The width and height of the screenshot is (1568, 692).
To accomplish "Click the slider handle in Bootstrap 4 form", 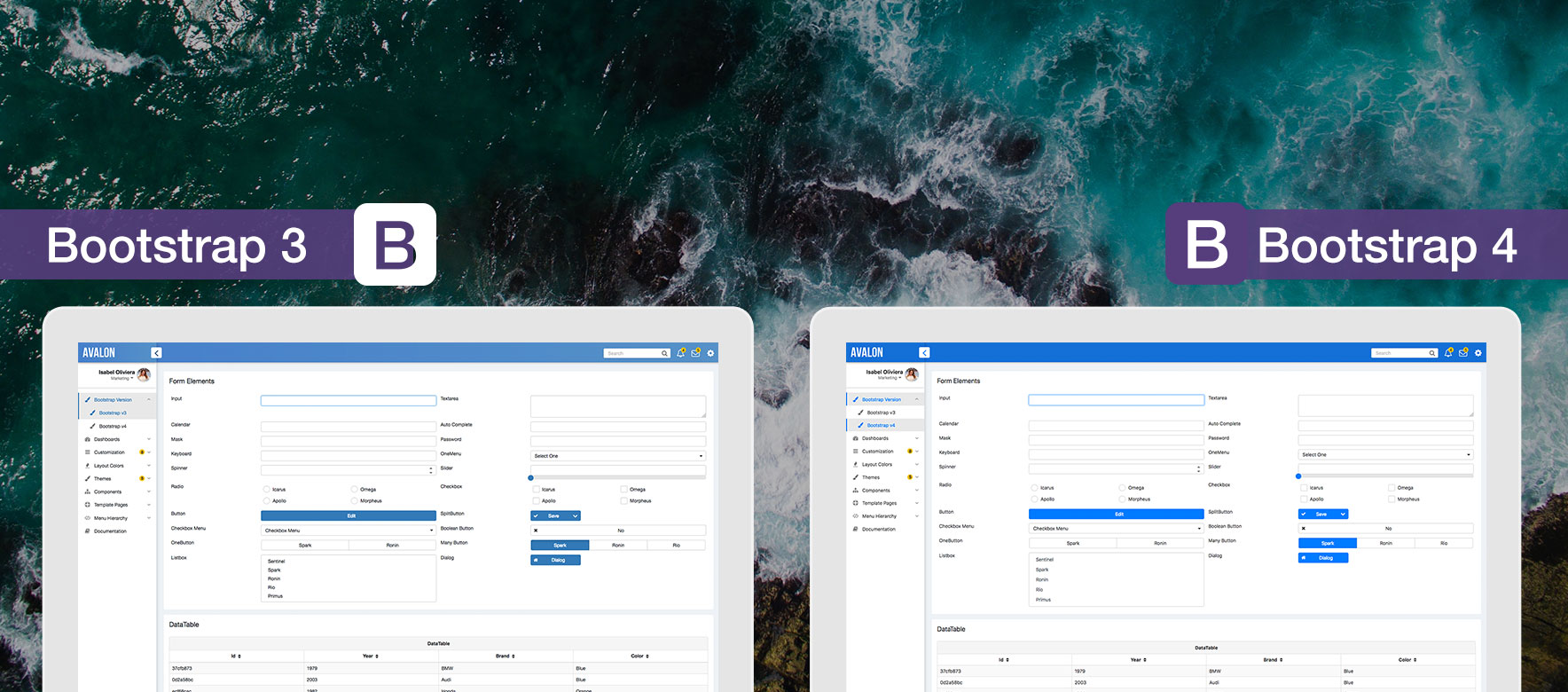I will (1298, 476).
